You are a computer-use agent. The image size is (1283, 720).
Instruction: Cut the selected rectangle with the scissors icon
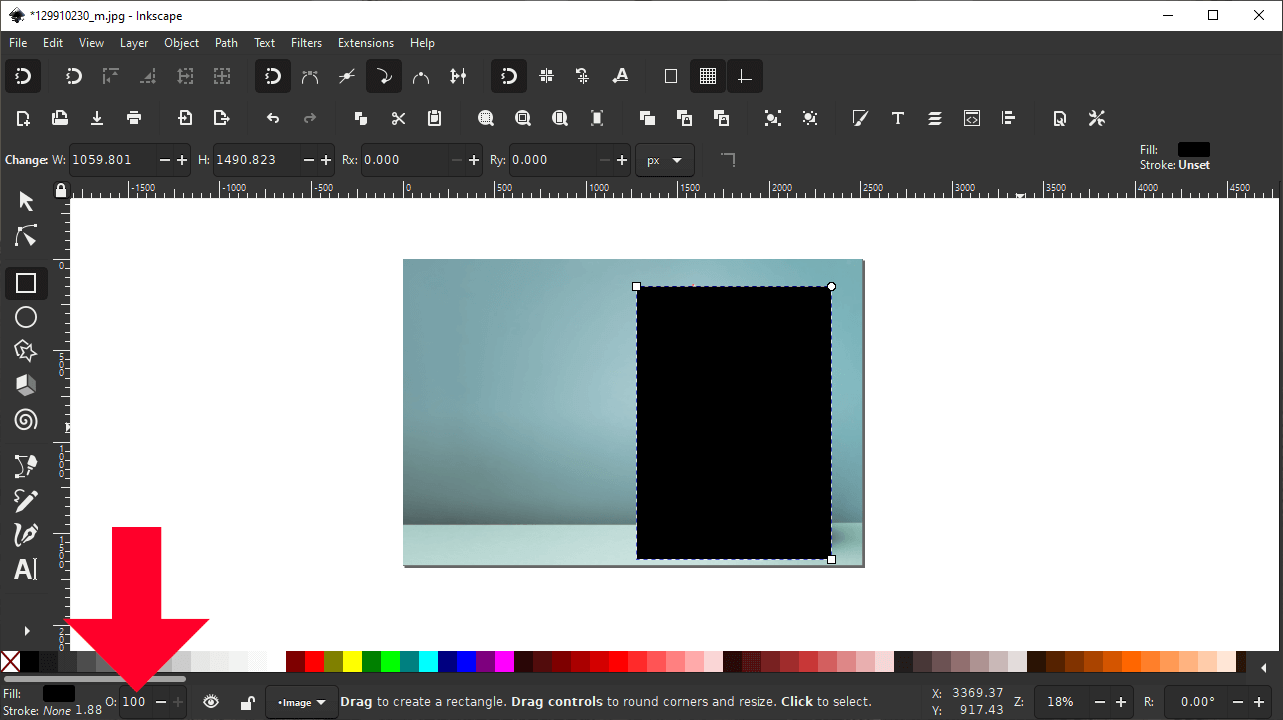click(x=397, y=118)
